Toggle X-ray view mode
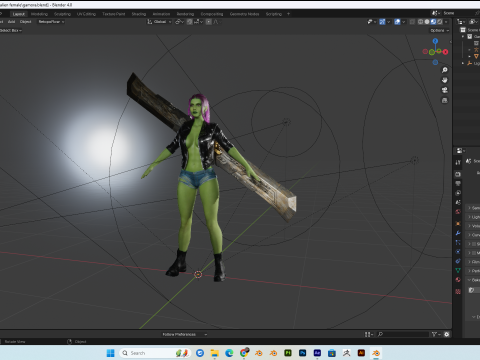 pyautogui.click(x=412, y=22)
